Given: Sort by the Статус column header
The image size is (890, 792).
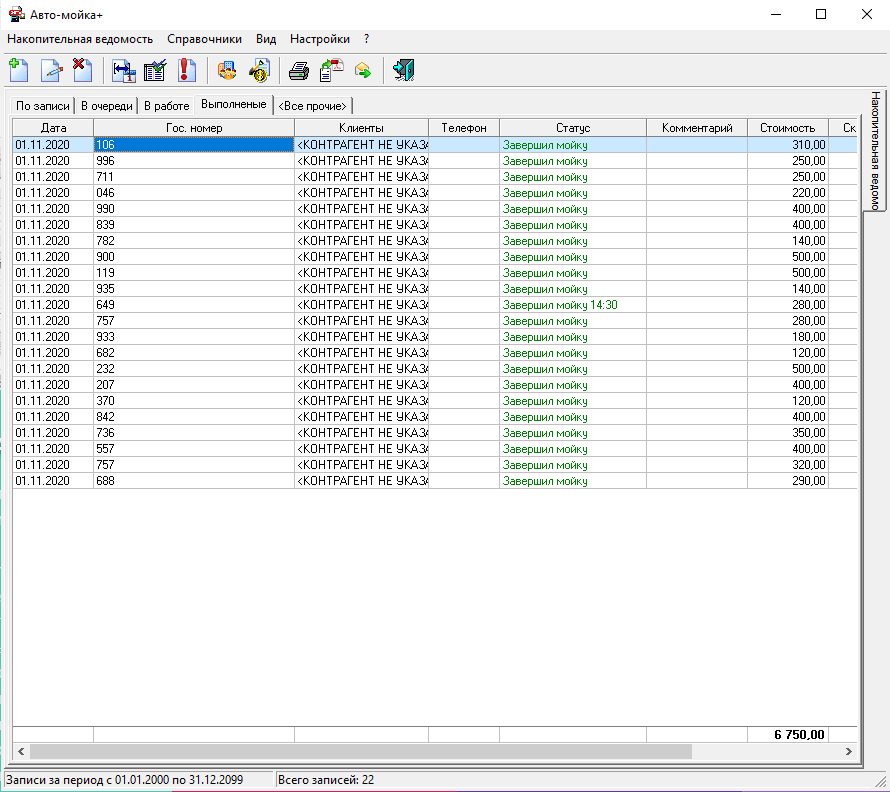Looking at the screenshot, I should point(573,128).
